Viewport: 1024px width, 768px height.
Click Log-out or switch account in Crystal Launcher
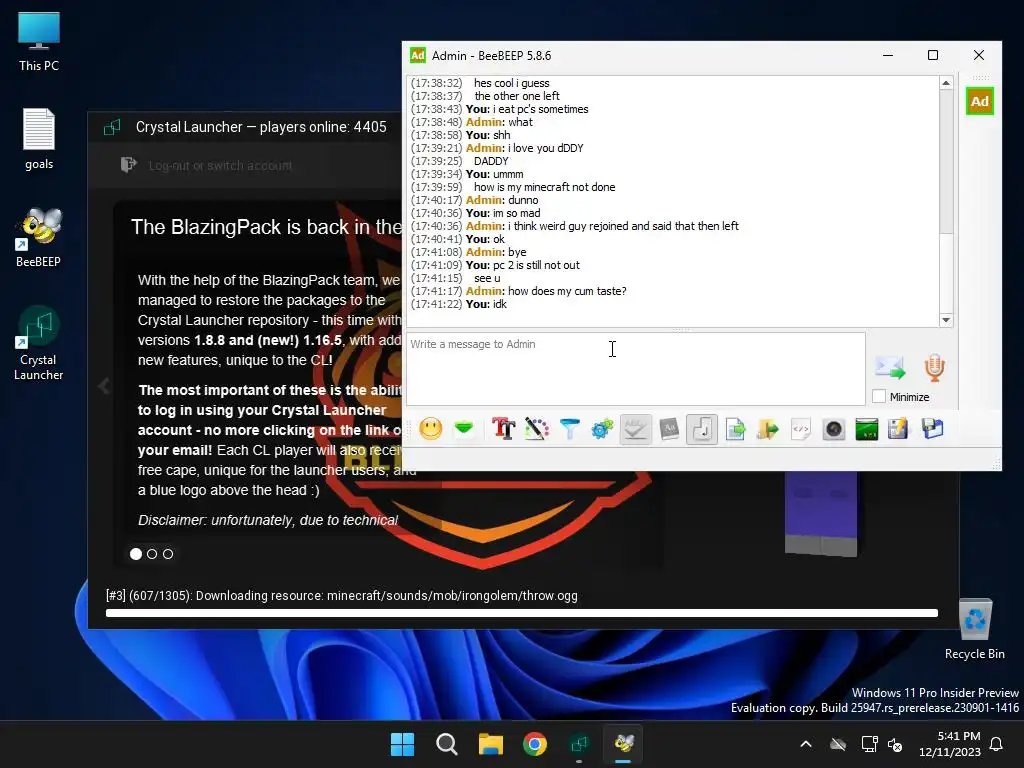pos(220,165)
